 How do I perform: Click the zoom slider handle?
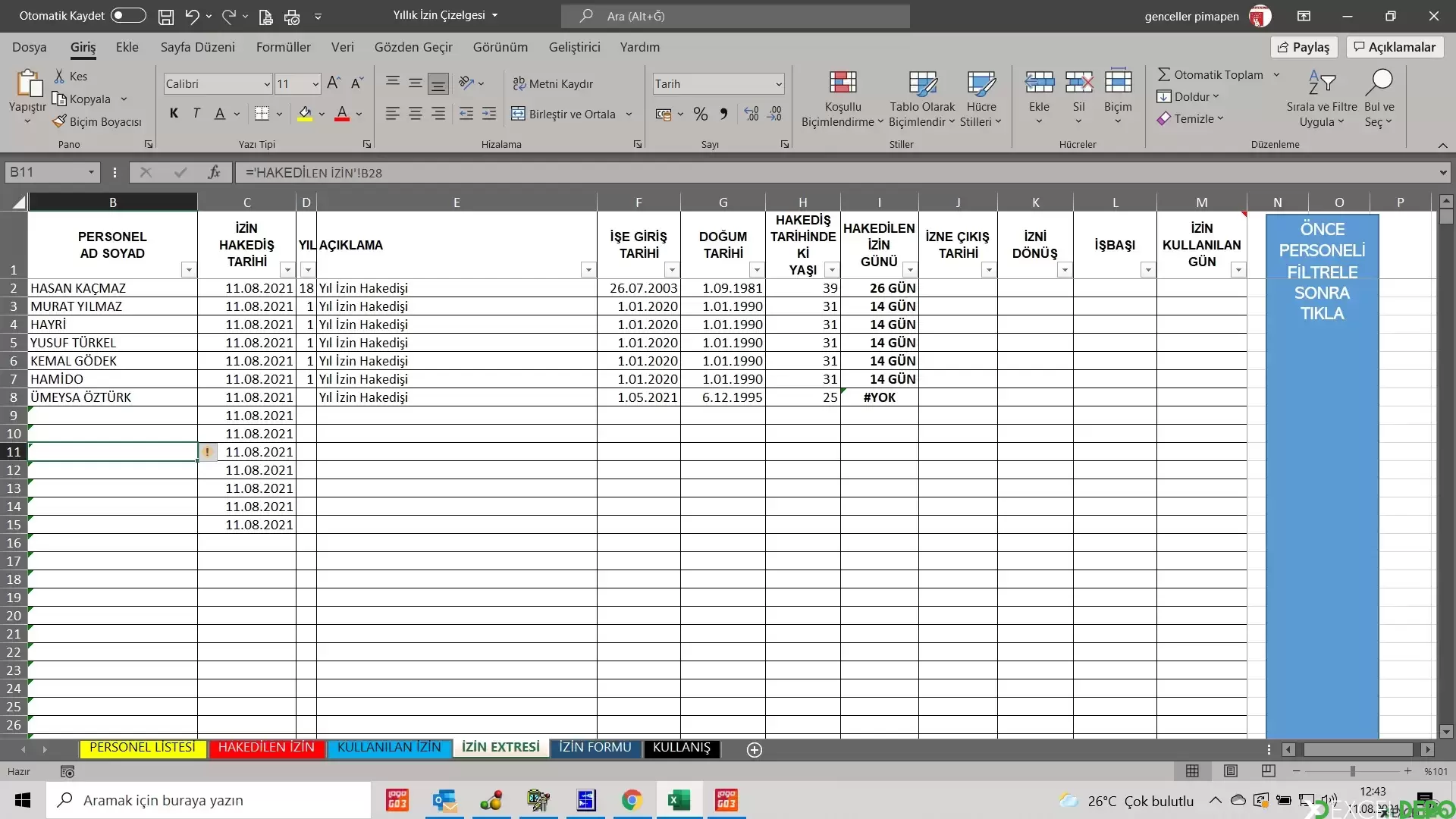click(1352, 771)
